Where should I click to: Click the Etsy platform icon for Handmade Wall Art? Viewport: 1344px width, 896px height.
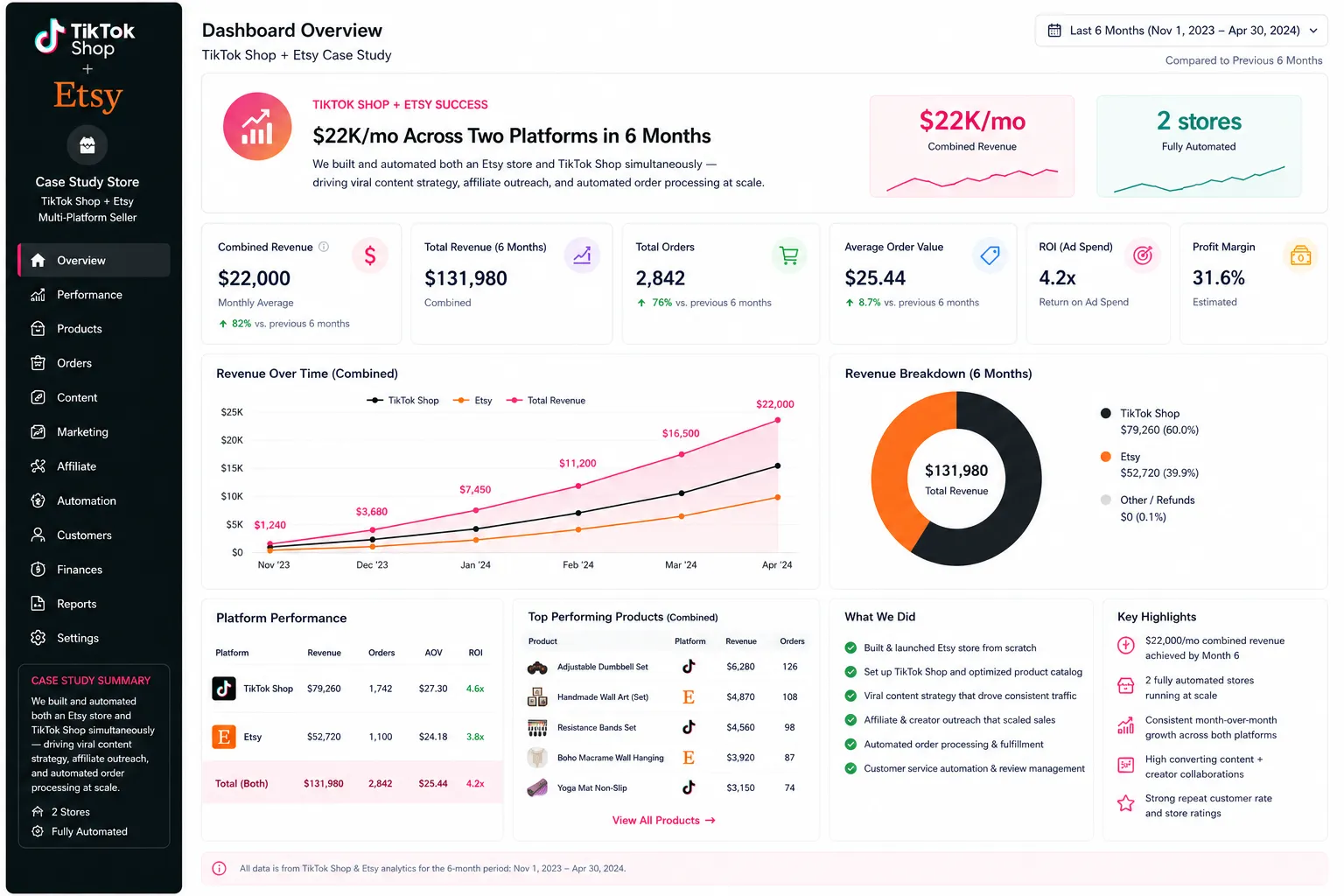point(689,697)
